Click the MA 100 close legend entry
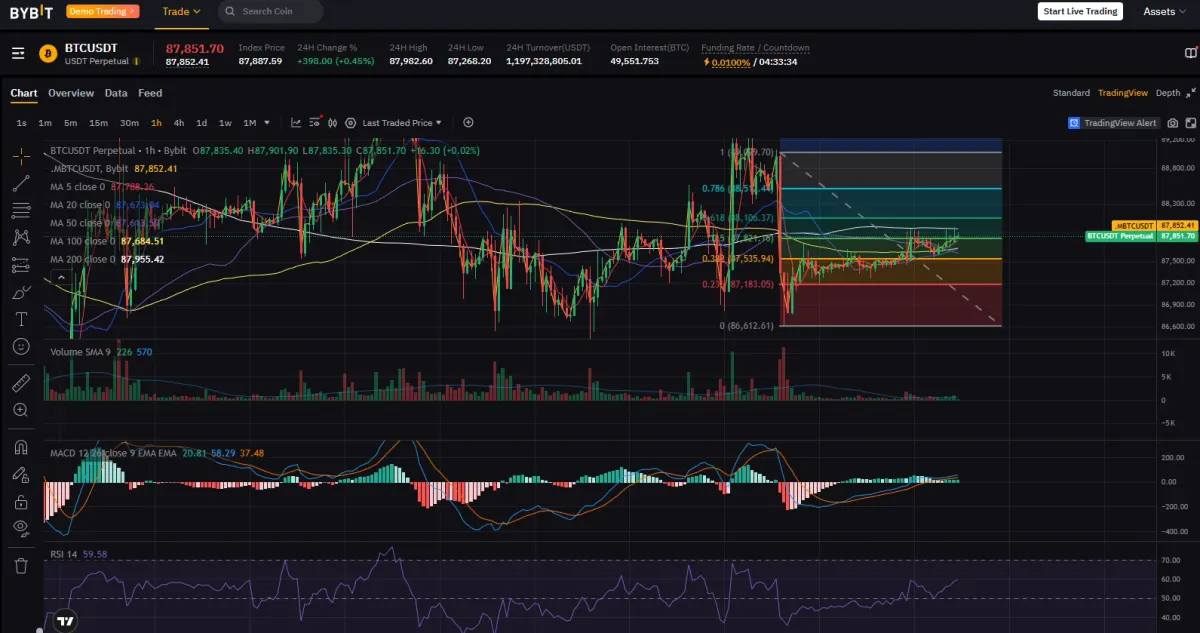This screenshot has height=633, width=1200. 107,241
